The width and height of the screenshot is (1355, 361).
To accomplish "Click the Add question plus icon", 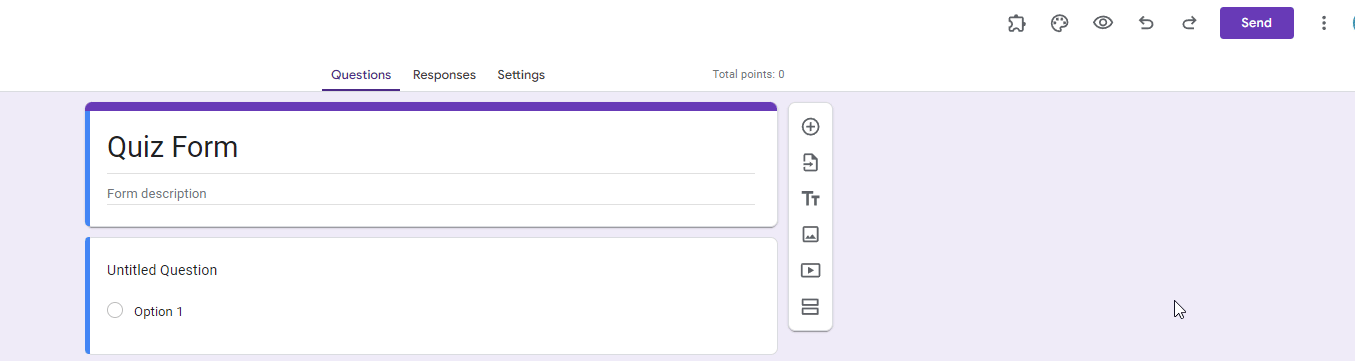I will (811, 127).
